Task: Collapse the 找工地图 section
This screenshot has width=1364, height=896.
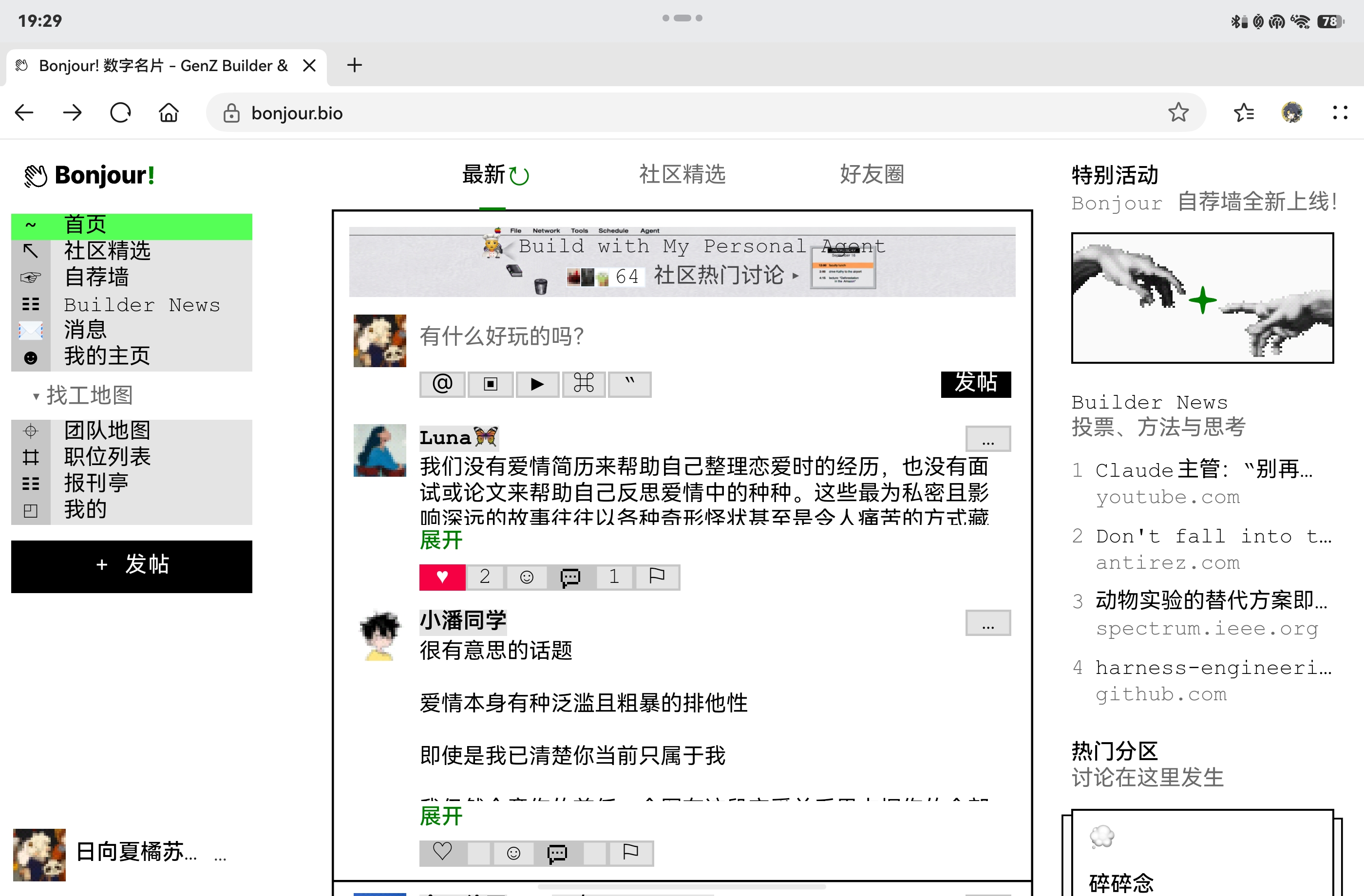Action: (84, 395)
